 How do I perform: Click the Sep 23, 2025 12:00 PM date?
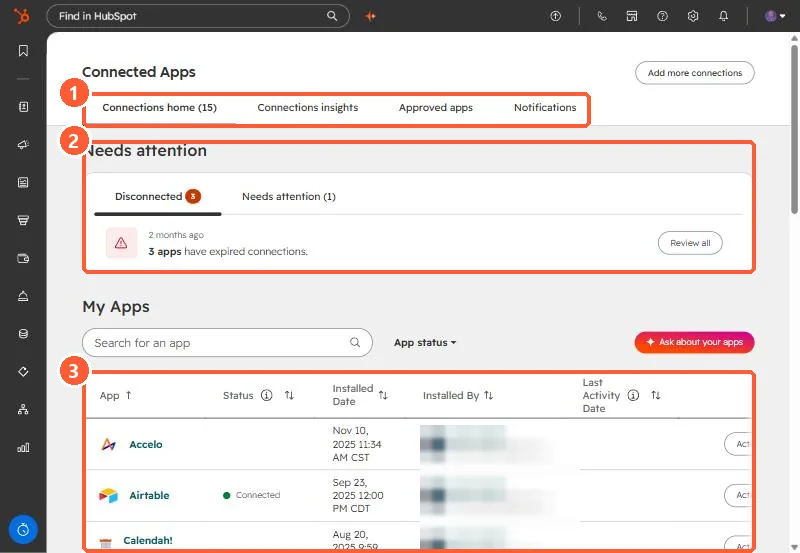tap(358, 495)
